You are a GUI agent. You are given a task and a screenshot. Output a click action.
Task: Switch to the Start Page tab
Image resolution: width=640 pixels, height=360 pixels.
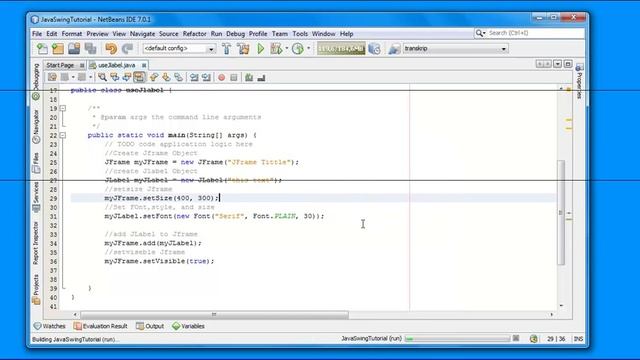click(x=60, y=65)
